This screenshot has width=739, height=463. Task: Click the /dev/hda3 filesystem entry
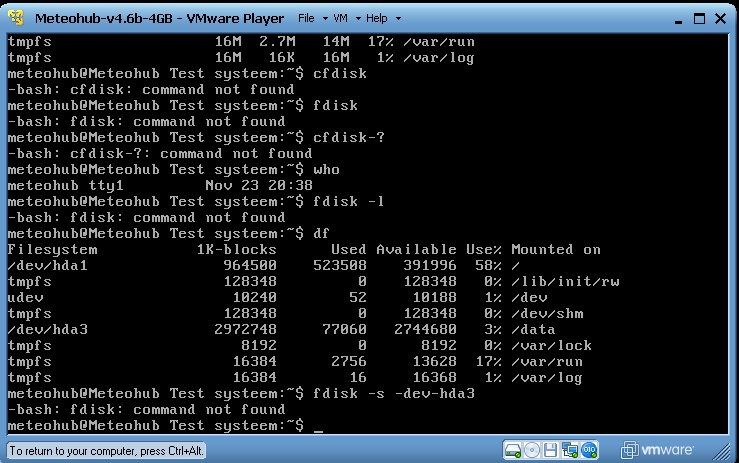(48, 330)
